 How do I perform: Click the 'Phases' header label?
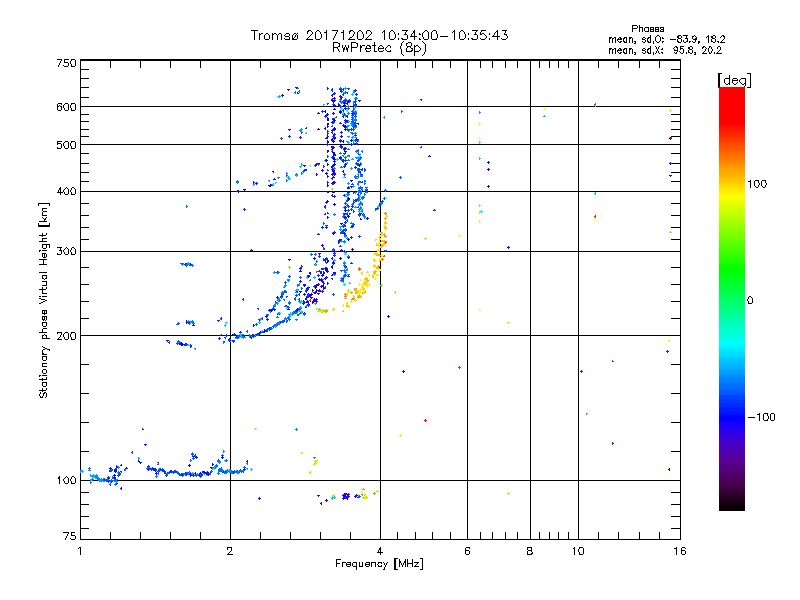tap(647, 29)
